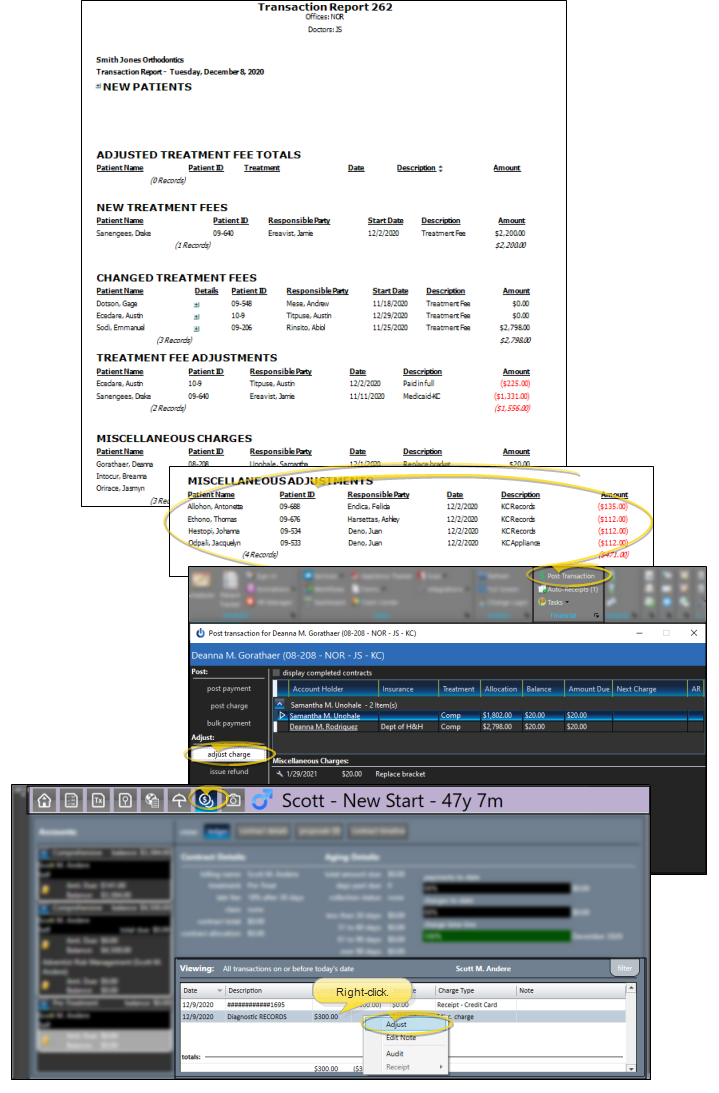The width and height of the screenshot is (719, 1093).
Task: Click adjust charge in Adjust section
Action: 229,754
